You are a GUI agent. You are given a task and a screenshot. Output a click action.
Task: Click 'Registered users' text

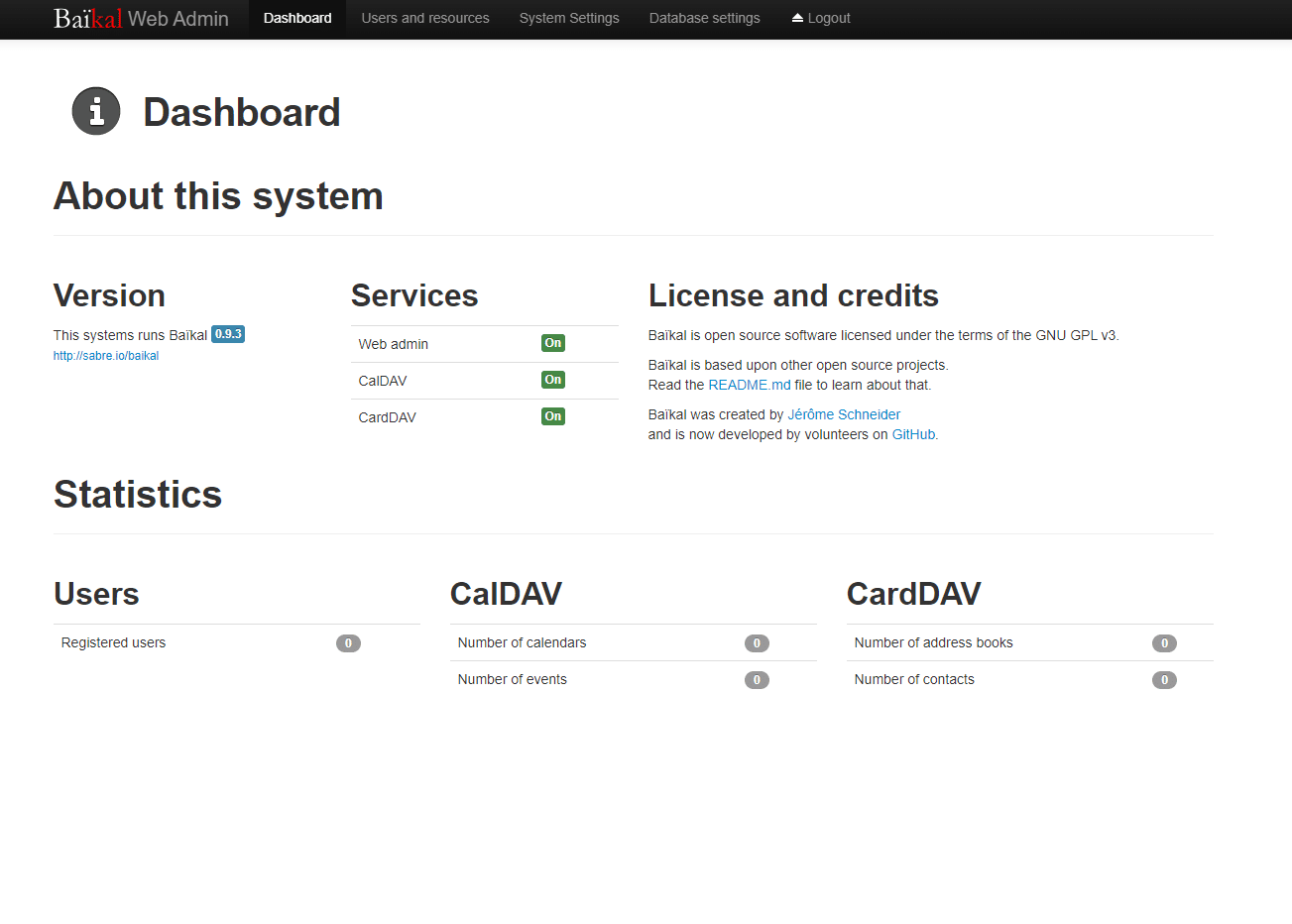tap(113, 642)
